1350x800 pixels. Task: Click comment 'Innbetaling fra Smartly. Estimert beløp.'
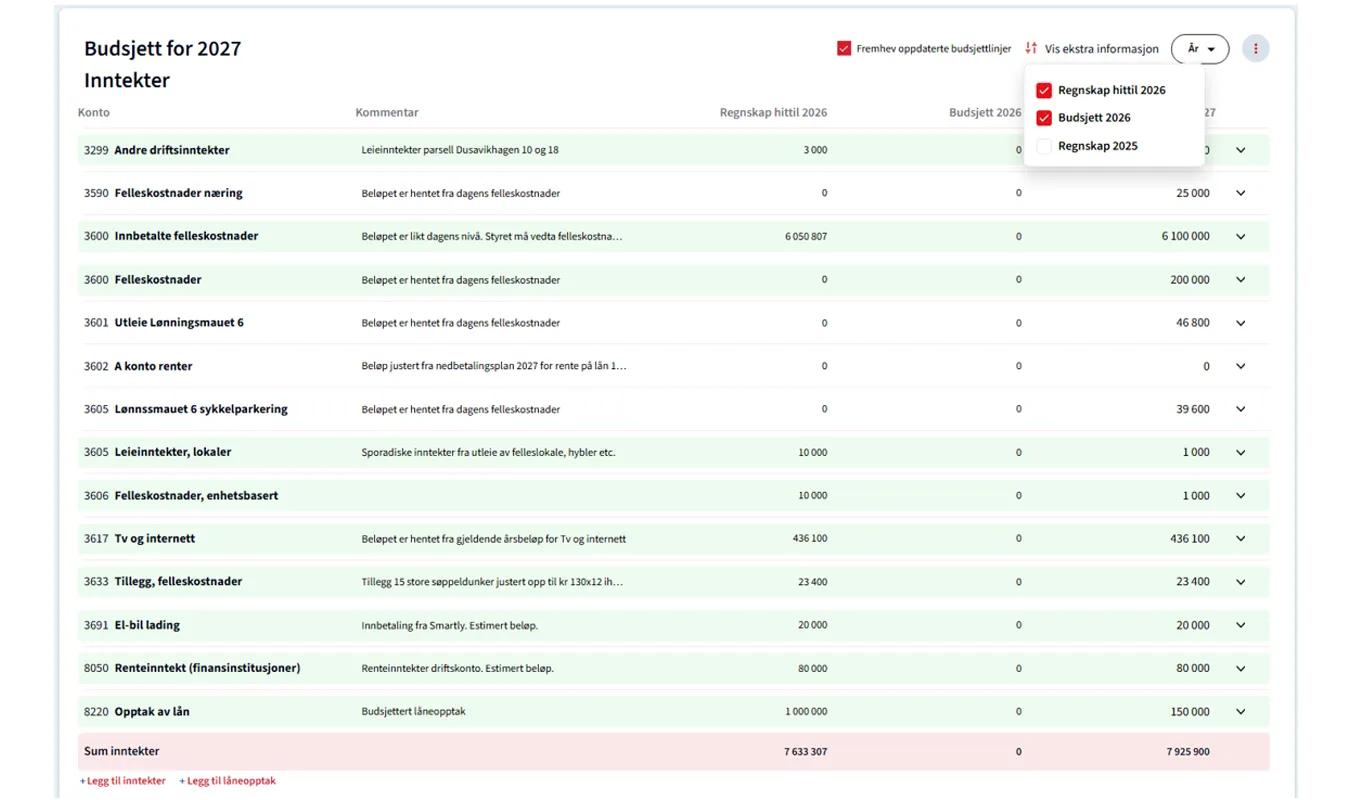(449, 625)
